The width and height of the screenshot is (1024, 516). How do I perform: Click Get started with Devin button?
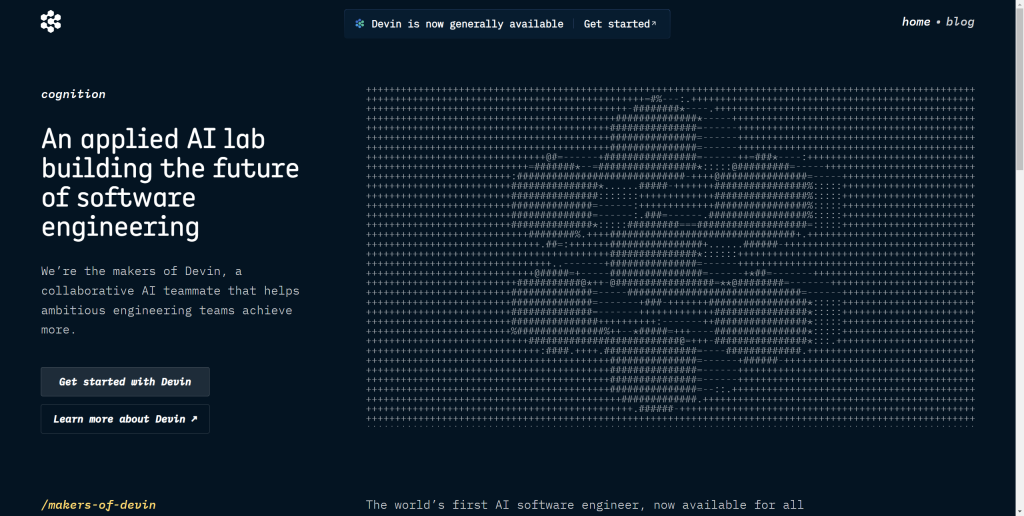[125, 381]
